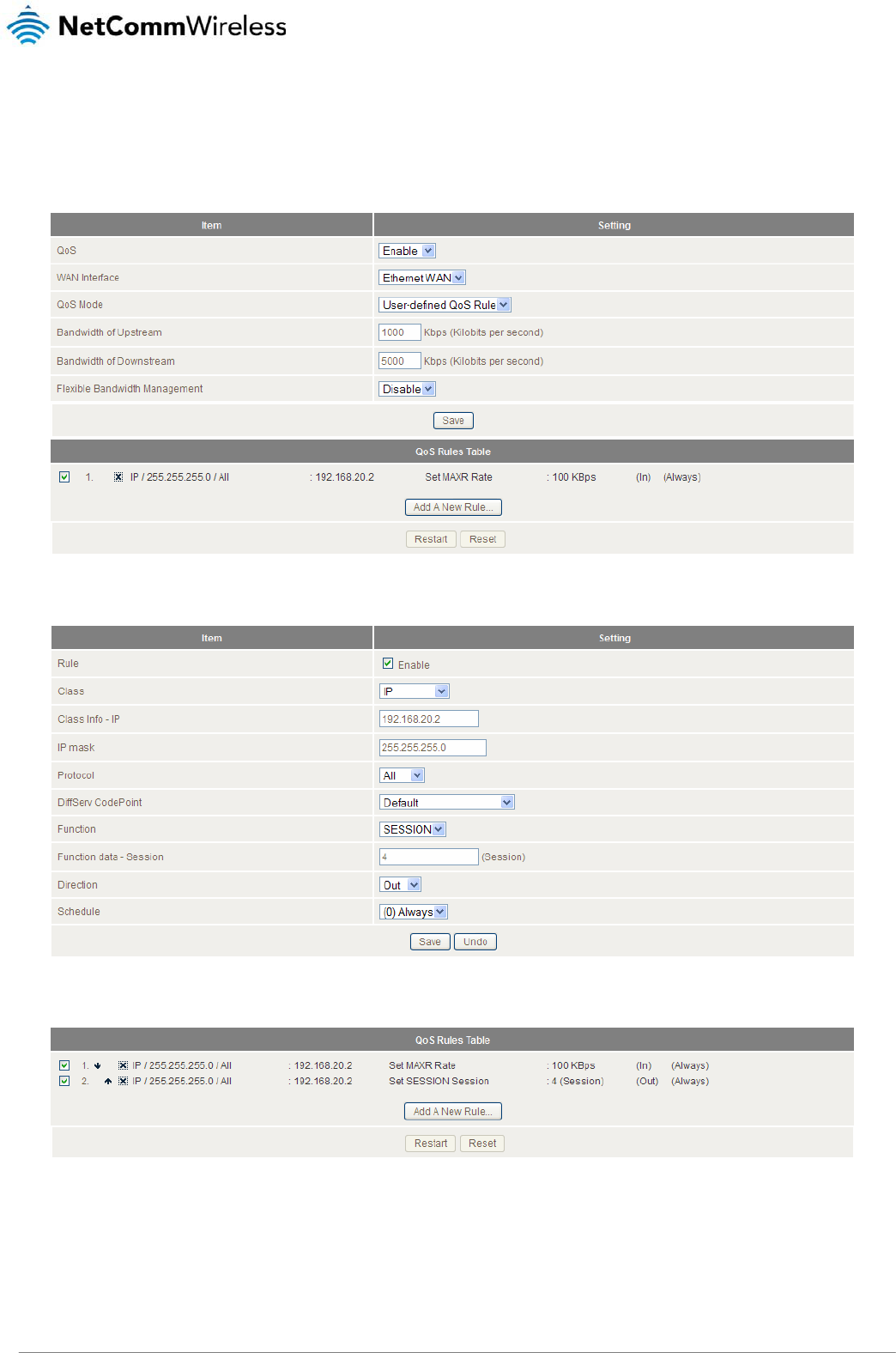Uncheck rule 1 checkbox in the two-rule table

[x=64, y=1065]
